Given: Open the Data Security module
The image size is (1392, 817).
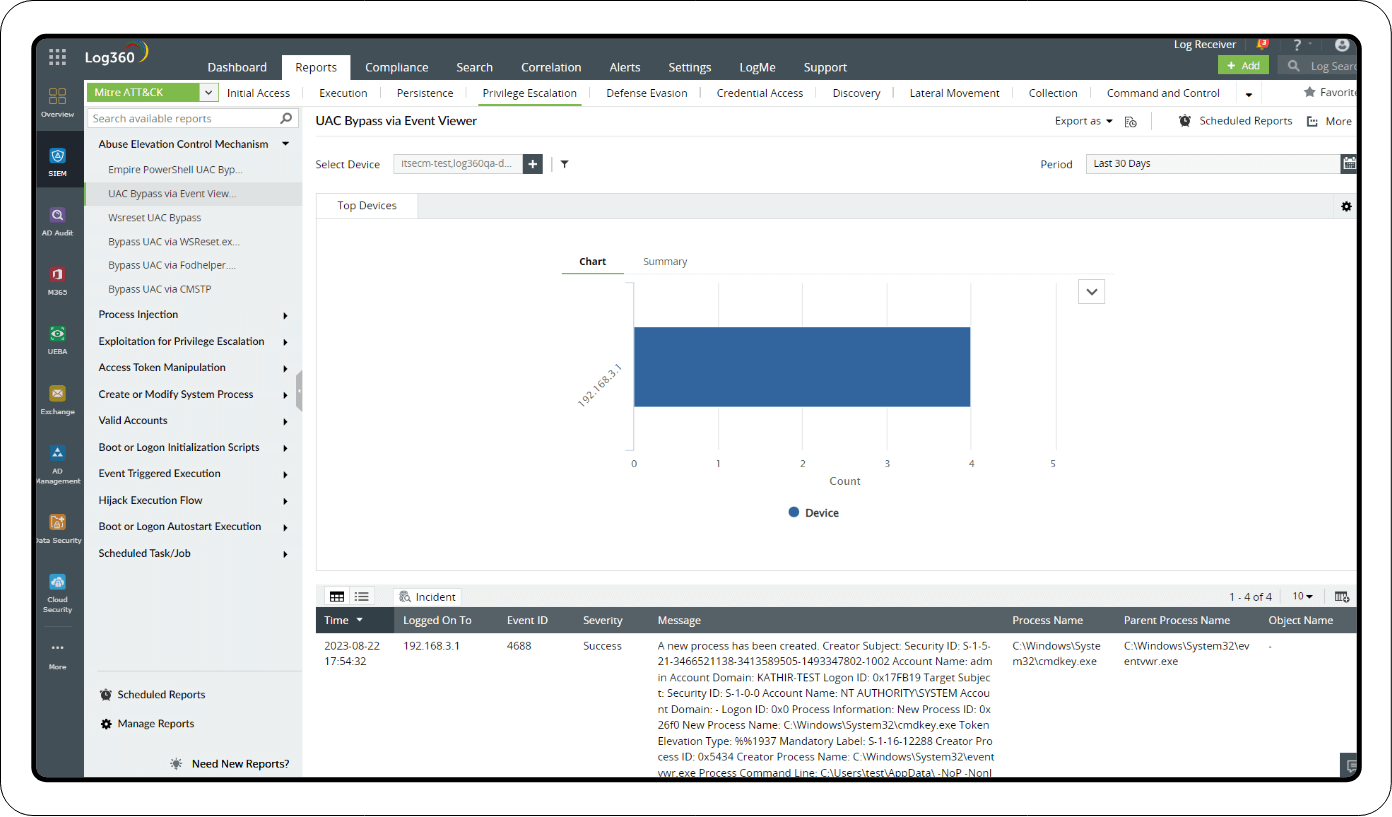Looking at the screenshot, I should (x=57, y=528).
